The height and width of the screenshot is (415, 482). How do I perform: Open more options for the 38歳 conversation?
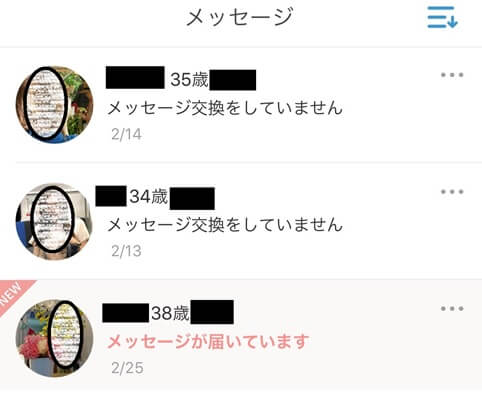click(452, 309)
